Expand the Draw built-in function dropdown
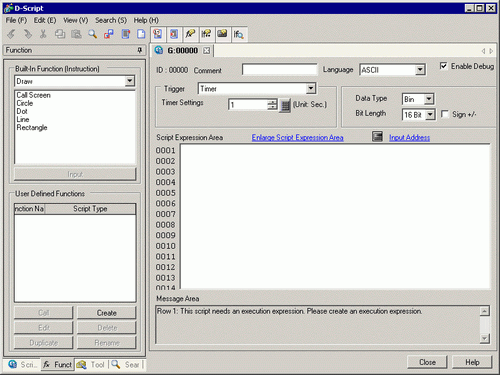500x375 pixels. coord(130,81)
